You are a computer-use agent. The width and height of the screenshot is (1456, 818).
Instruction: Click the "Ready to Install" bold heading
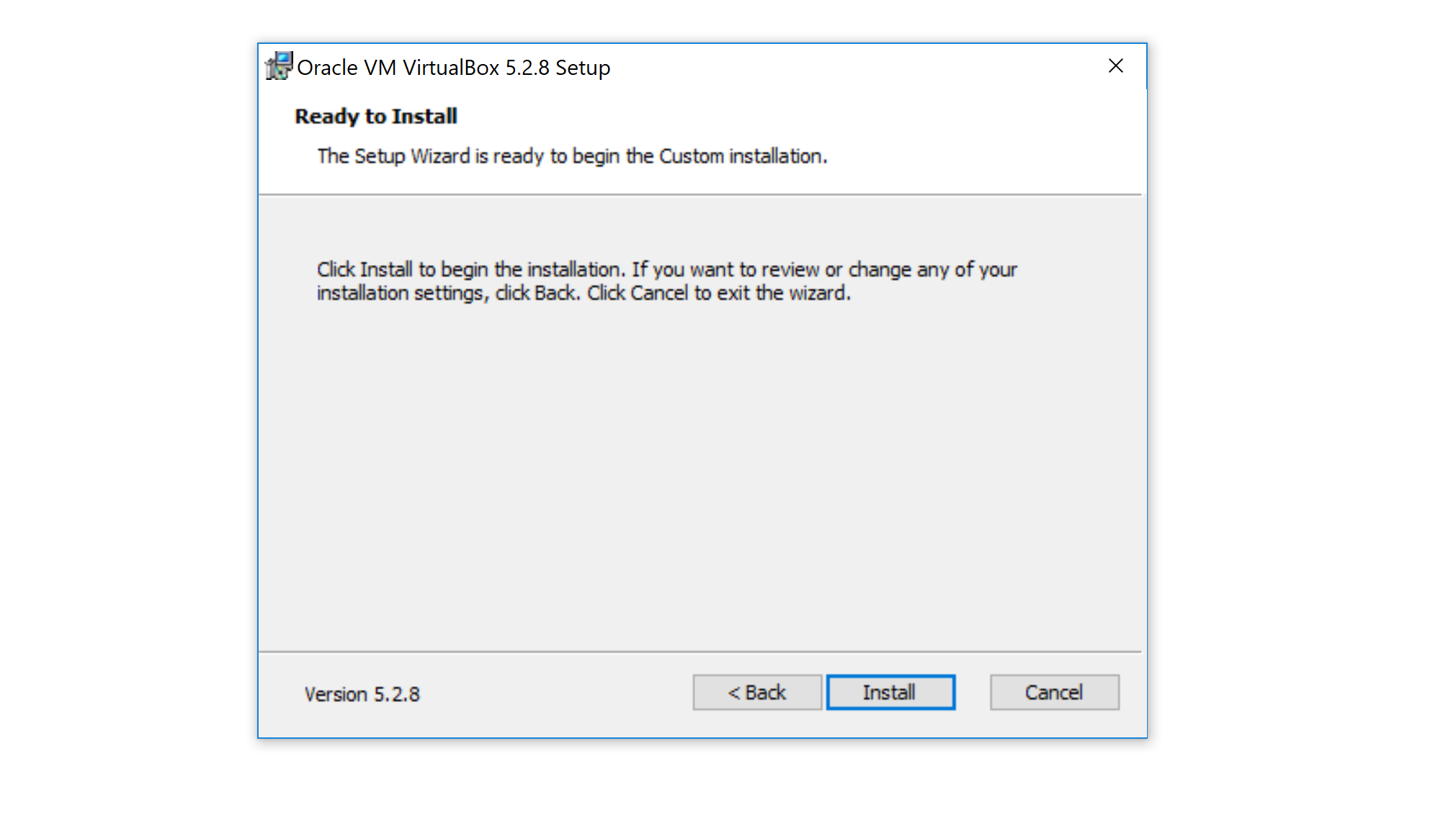click(x=375, y=117)
